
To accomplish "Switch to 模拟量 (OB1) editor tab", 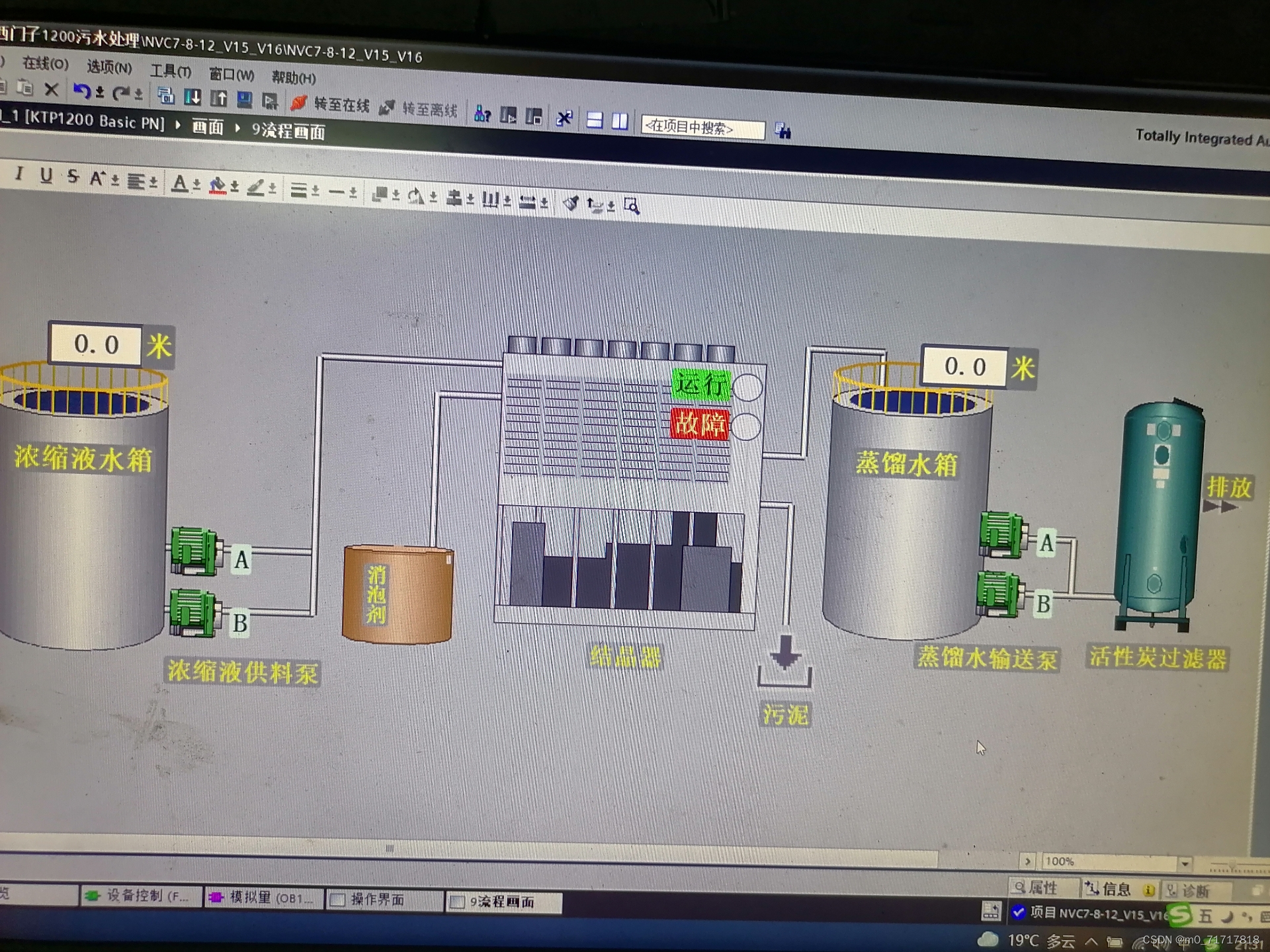I will pos(264,898).
